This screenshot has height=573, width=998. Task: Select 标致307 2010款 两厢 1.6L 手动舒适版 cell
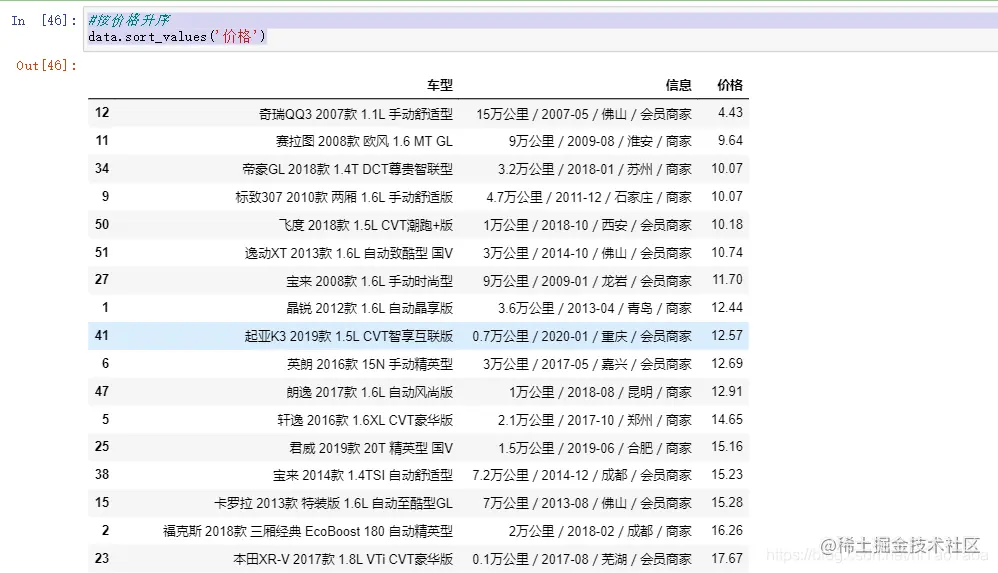[344, 197]
